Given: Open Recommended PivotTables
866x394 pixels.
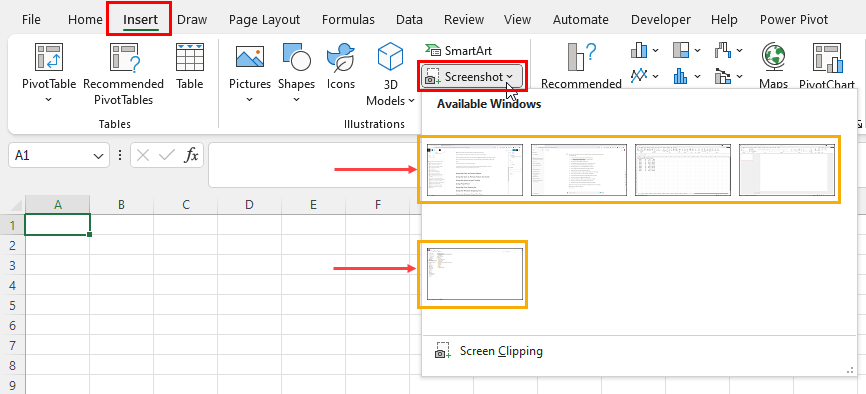Looking at the screenshot, I should coord(124,75).
